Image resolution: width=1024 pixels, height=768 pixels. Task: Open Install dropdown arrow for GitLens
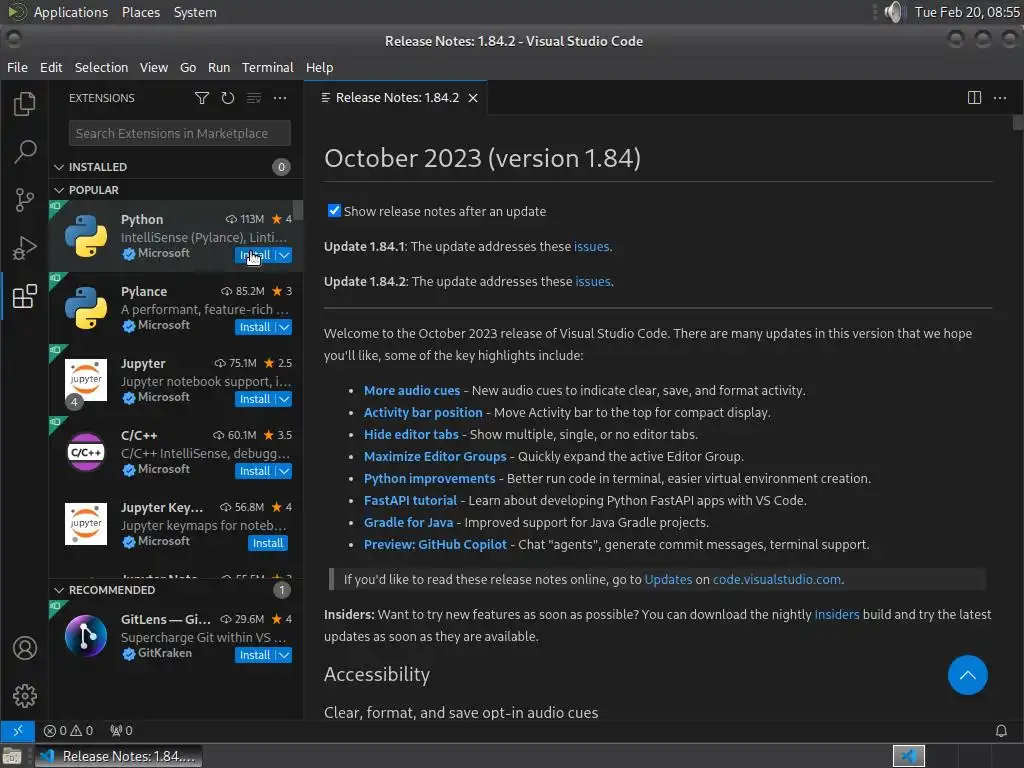[284, 655]
